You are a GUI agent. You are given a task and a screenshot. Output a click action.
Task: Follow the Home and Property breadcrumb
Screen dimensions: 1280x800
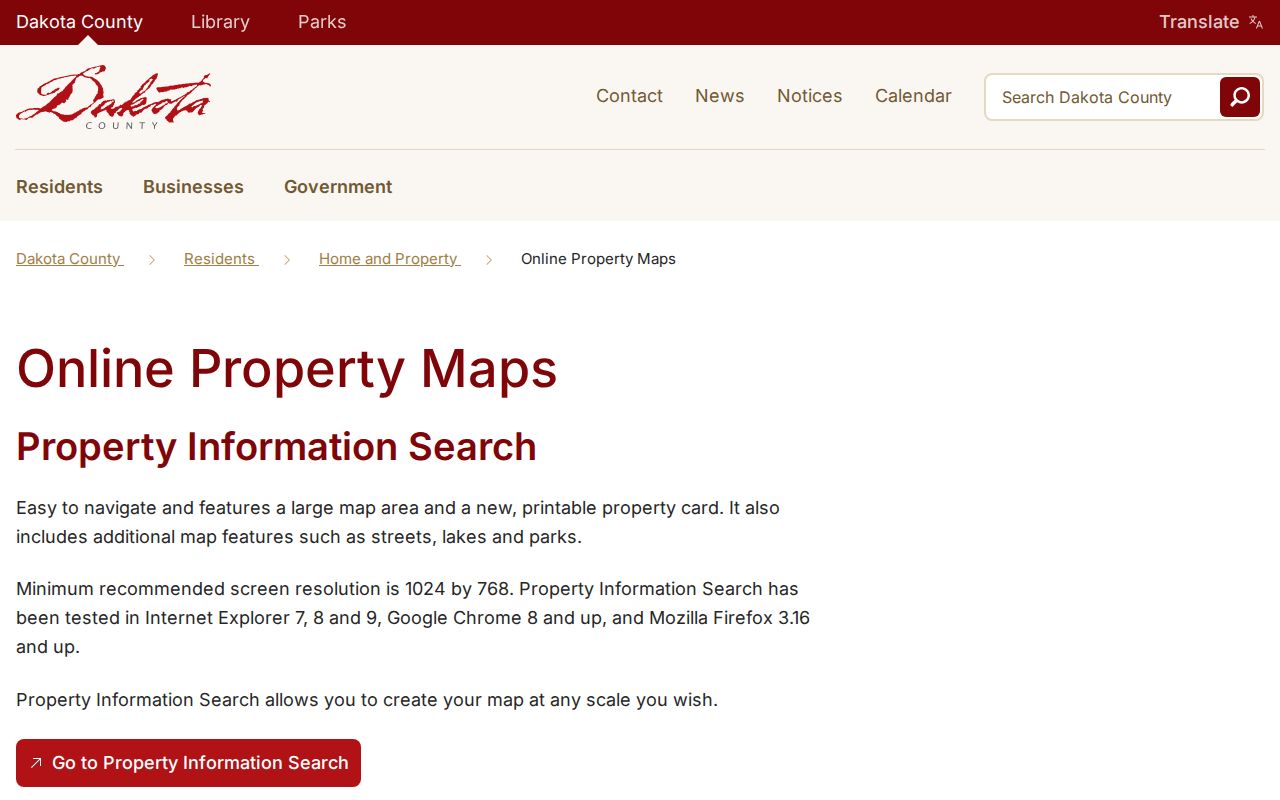click(389, 259)
